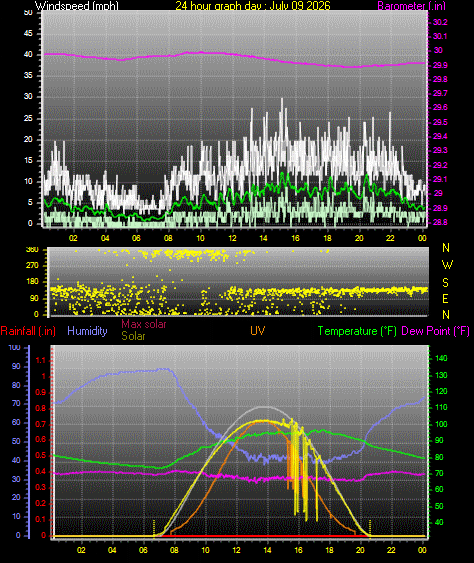This screenshot has width=474, height=563.
Task: Click the 45 windspeed scale value
Action: [28, 33]
